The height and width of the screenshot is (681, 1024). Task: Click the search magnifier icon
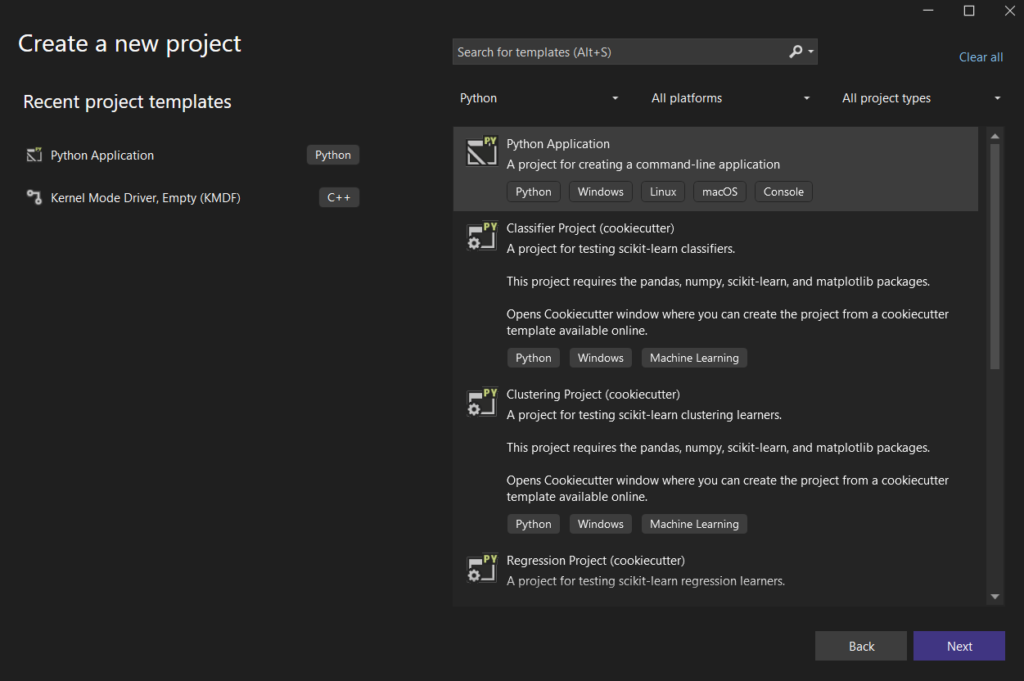[795, 52]
